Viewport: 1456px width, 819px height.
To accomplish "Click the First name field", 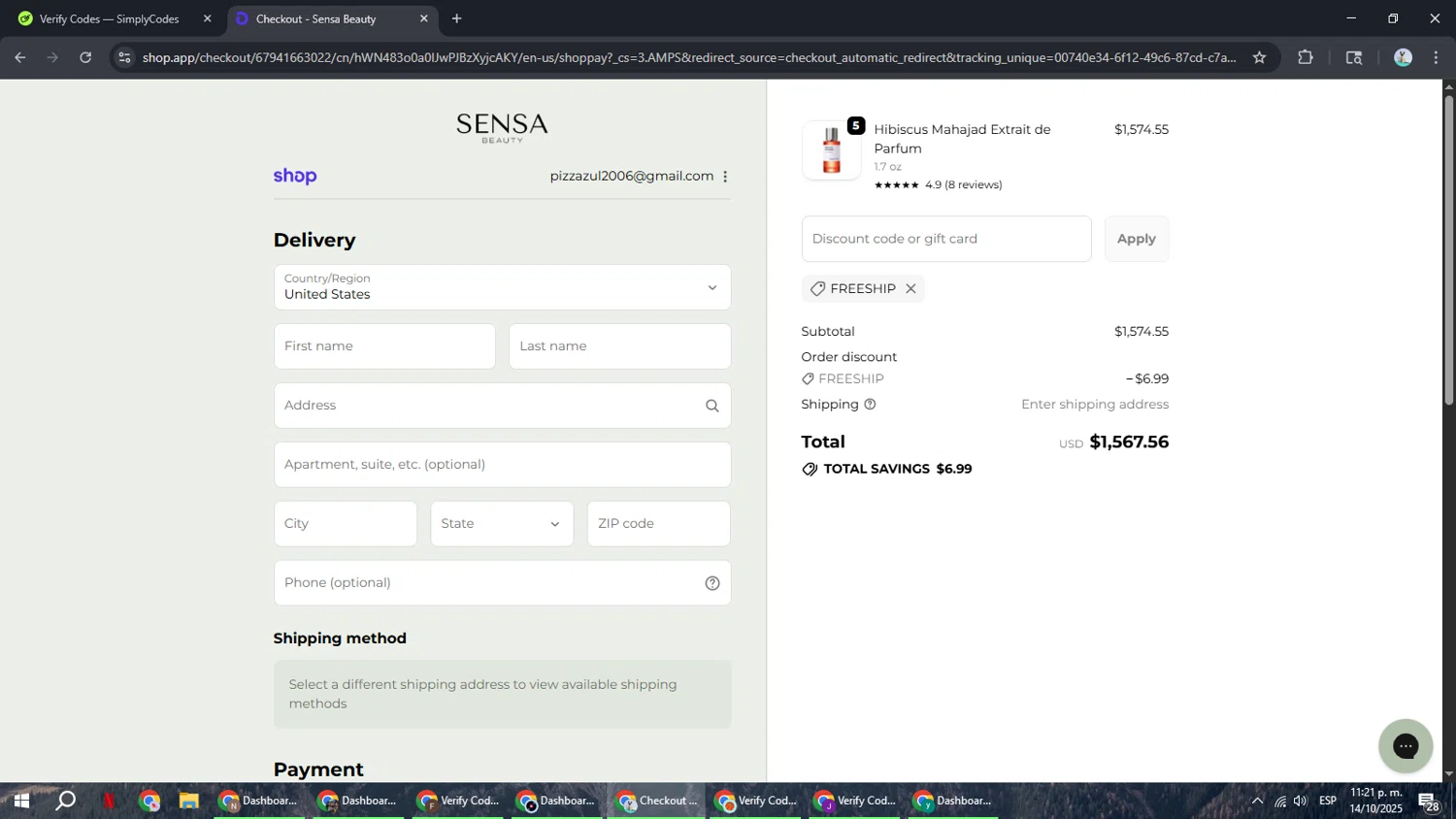I will click(384, 346).
